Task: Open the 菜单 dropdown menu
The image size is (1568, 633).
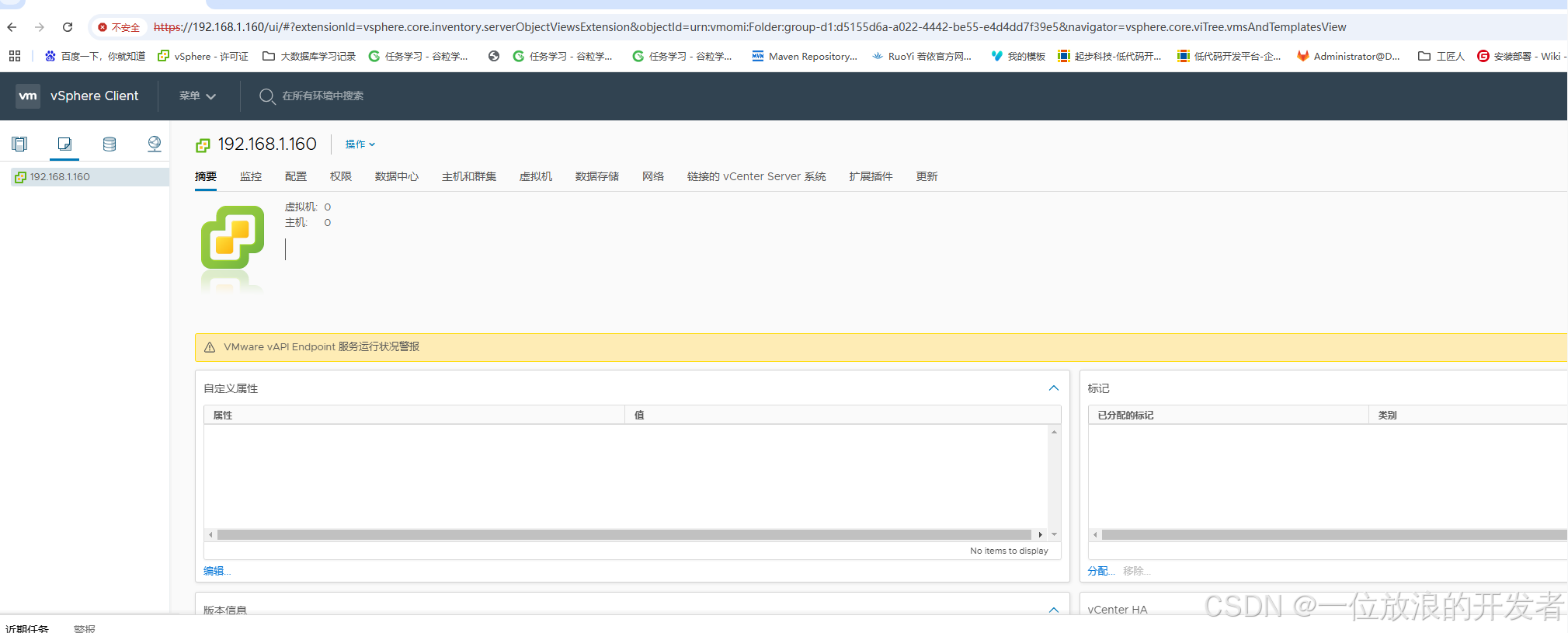Action: (x=197, y=96)
